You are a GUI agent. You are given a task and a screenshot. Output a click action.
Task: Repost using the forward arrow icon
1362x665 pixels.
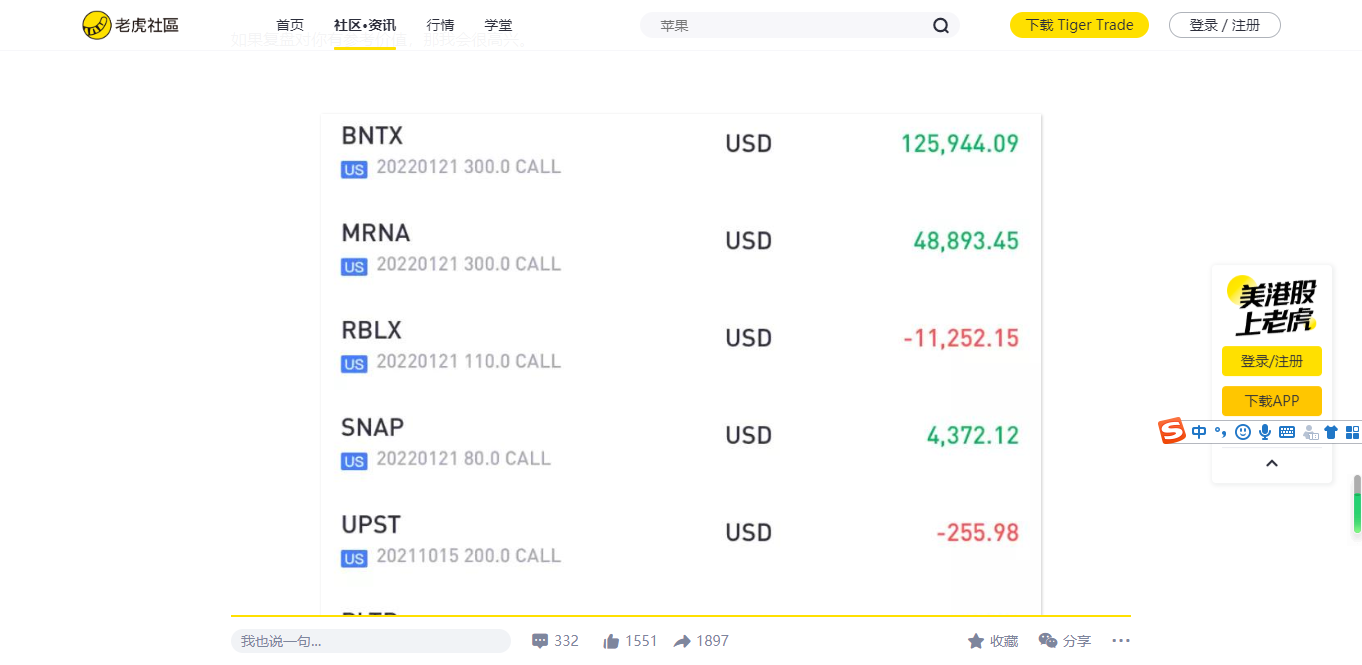(x=682, y=641)
